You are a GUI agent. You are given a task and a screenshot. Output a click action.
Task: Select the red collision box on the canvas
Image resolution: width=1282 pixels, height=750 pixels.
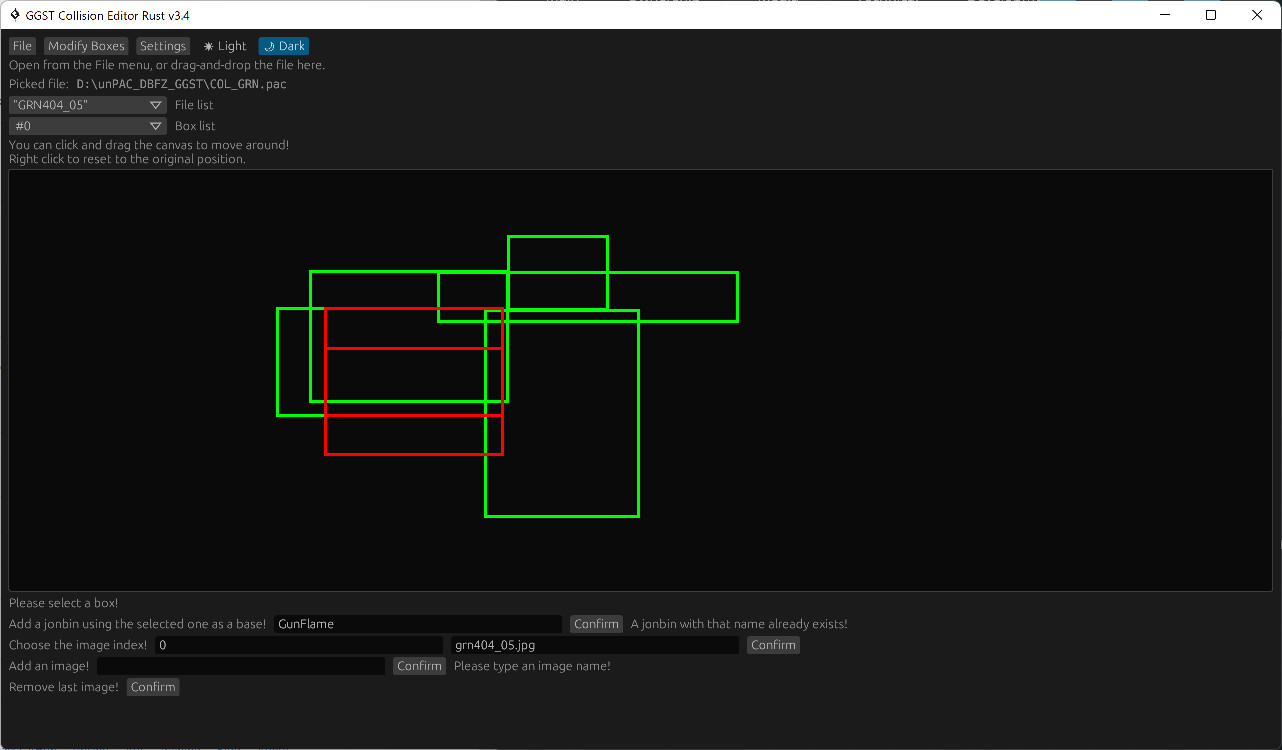coord(414,380)
